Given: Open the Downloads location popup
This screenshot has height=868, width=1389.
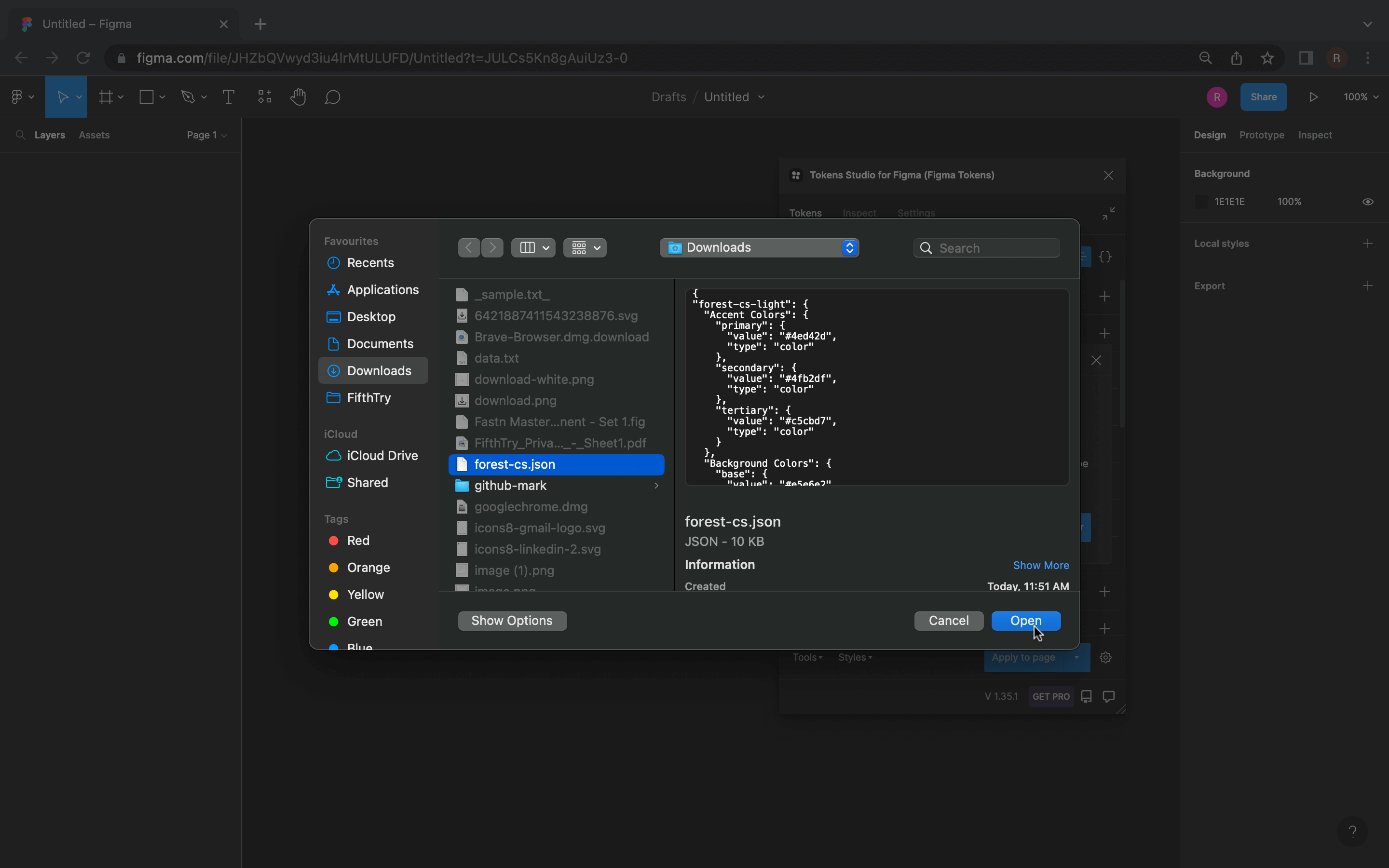Looking at the screenshot, I should tap(759, 248).
